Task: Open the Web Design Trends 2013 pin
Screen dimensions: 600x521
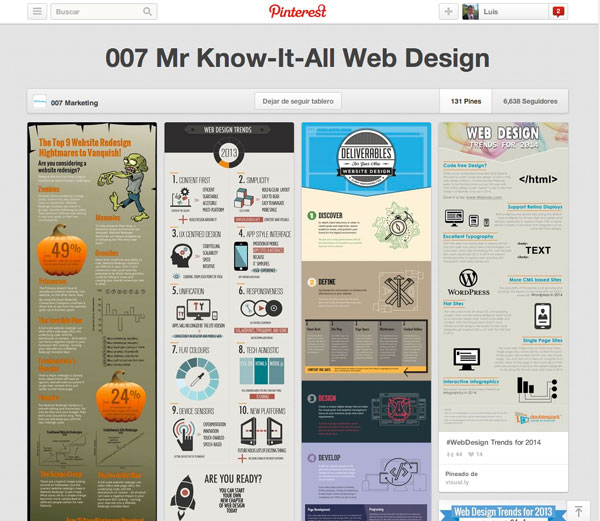Action: [x=229, y=321]
